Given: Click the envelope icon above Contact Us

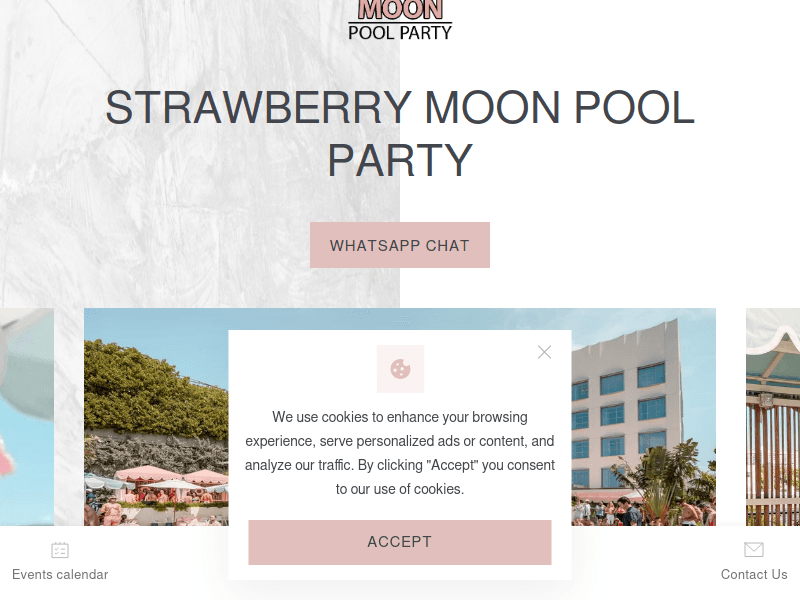Looking at the screenshot, I should [x=753, y=549].
